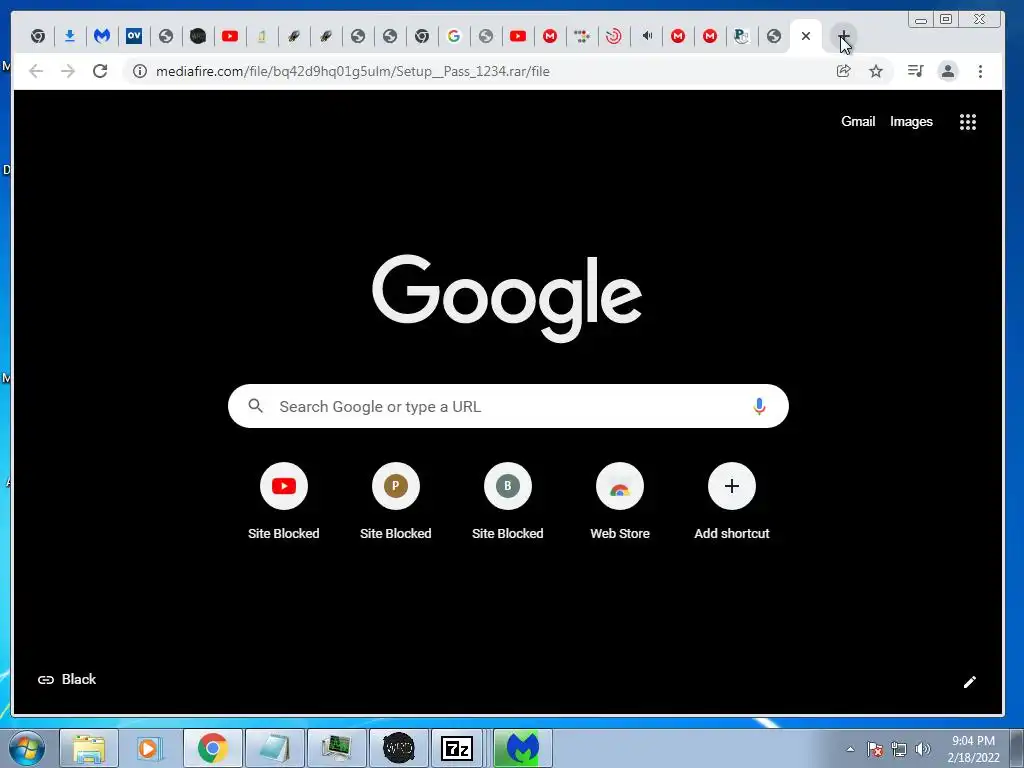
Task: Restore down the Chrome window
Action: [x=946, y=20]
